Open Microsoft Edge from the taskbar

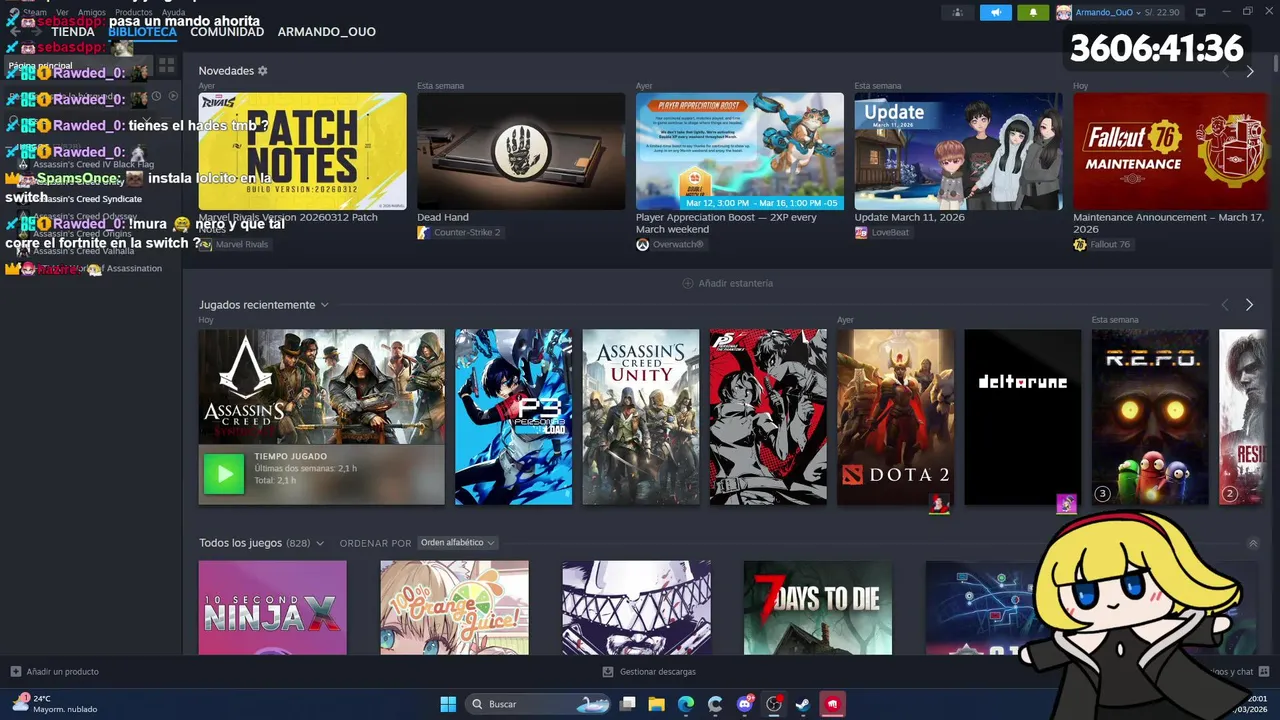point(686,704)
